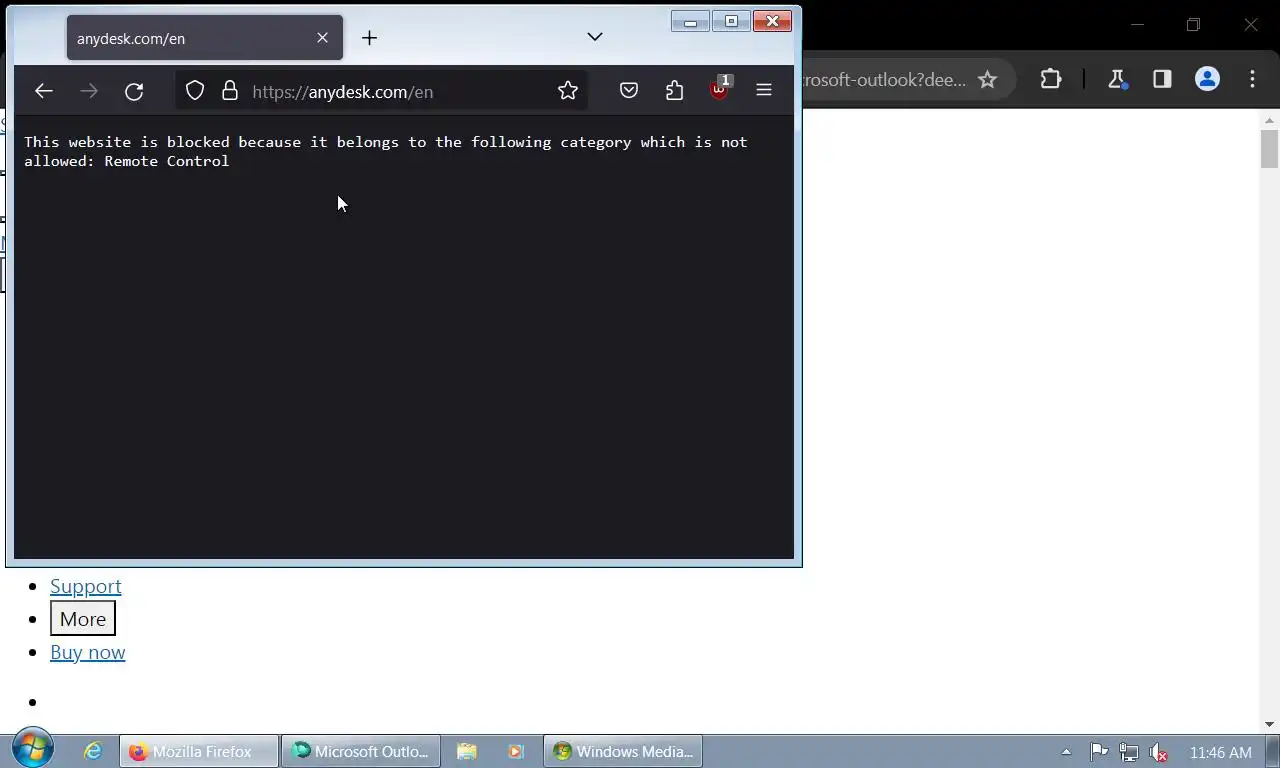This screenshot has width=1280, height=768.
Task: Click the Firefox URL address field
Action: (380, 91)
